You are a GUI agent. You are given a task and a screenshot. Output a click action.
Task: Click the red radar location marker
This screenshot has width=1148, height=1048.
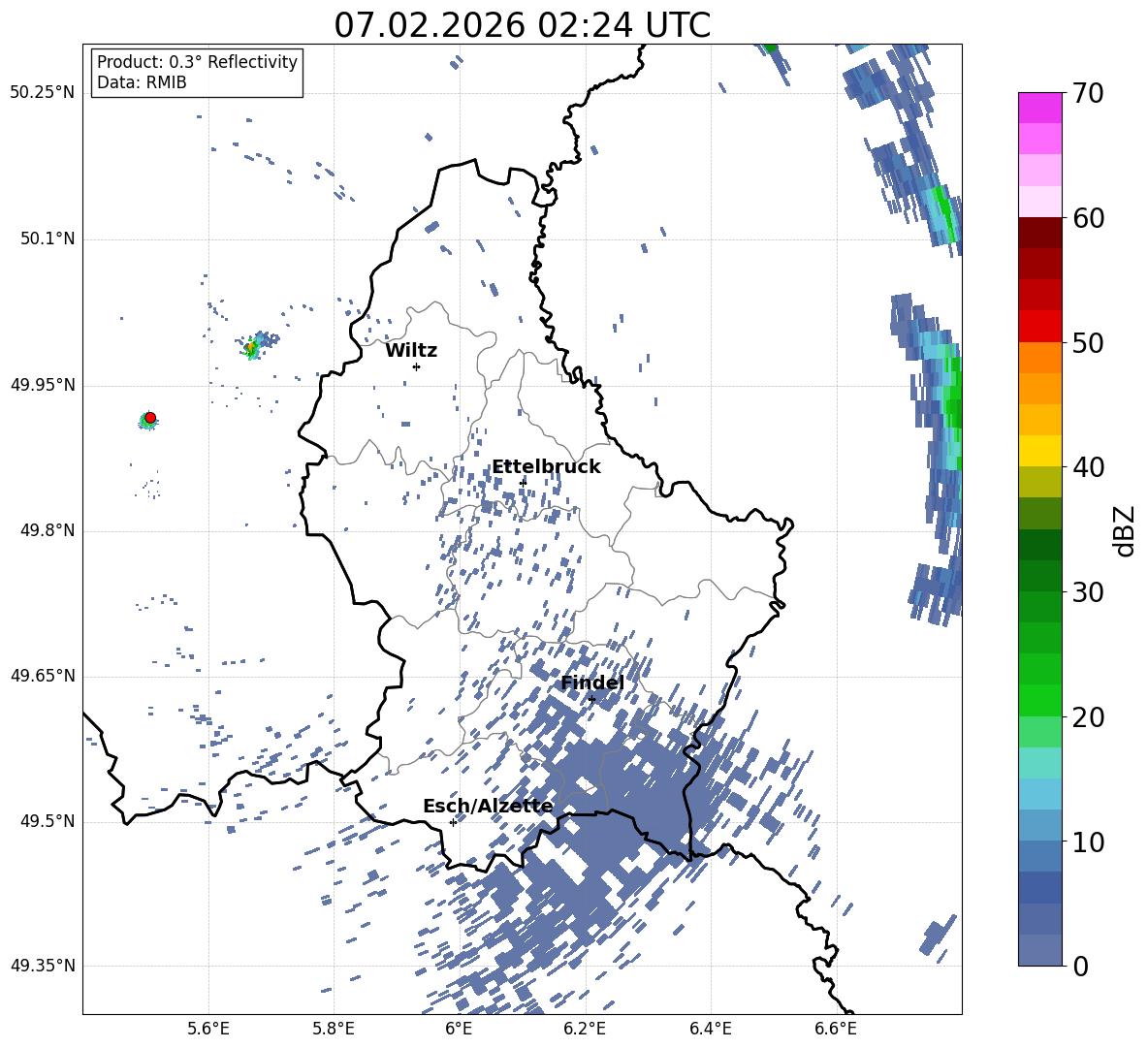pyautogui.click(x=150, y=418)
